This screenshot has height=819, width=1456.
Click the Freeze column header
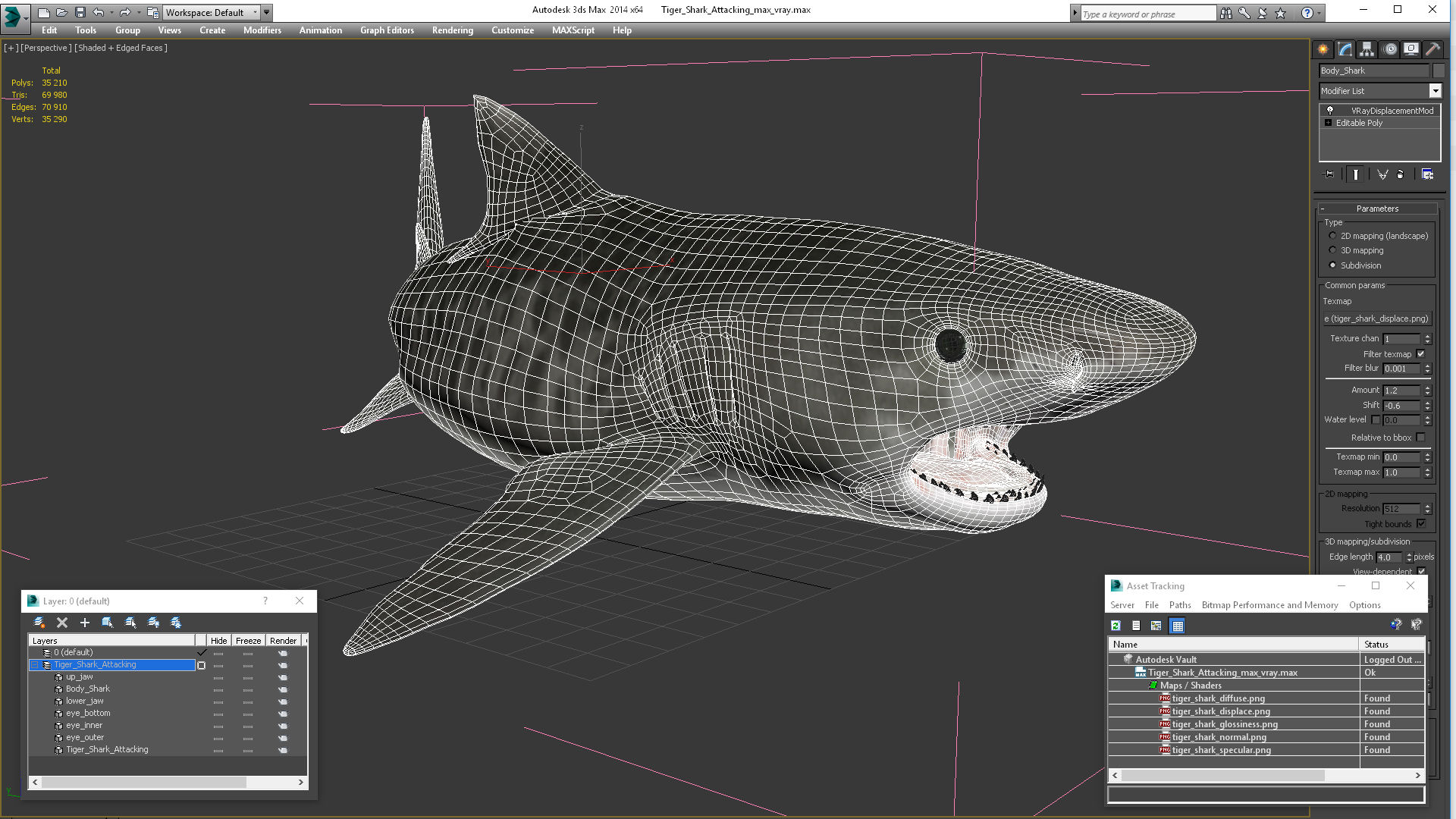248,641
